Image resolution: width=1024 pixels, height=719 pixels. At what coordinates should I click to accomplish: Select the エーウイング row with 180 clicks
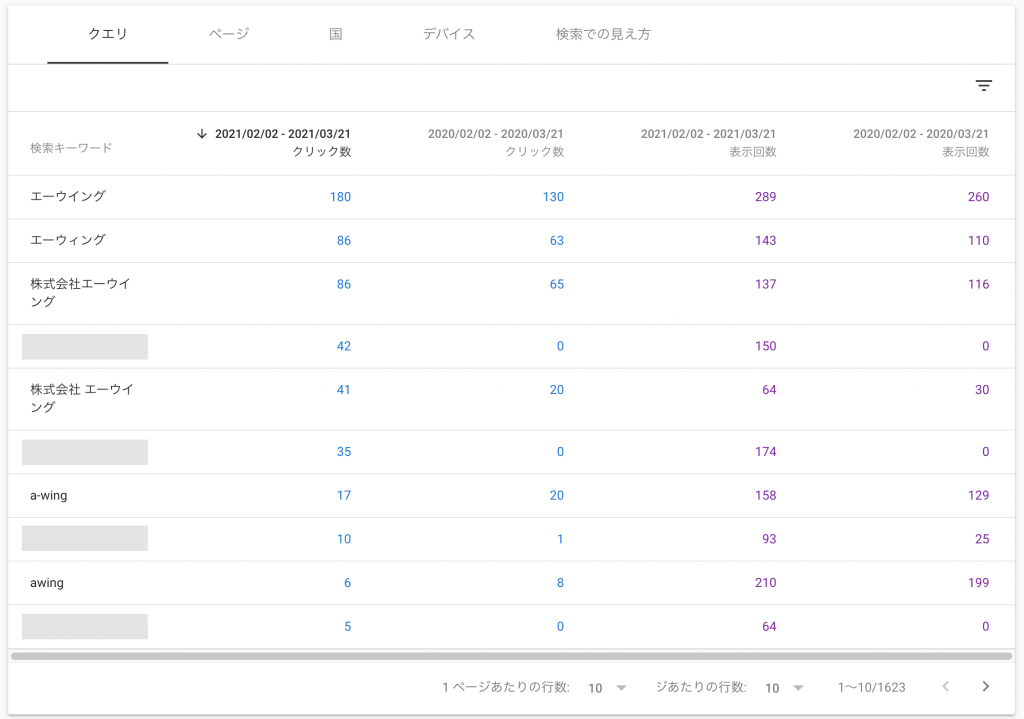point(68,197)
